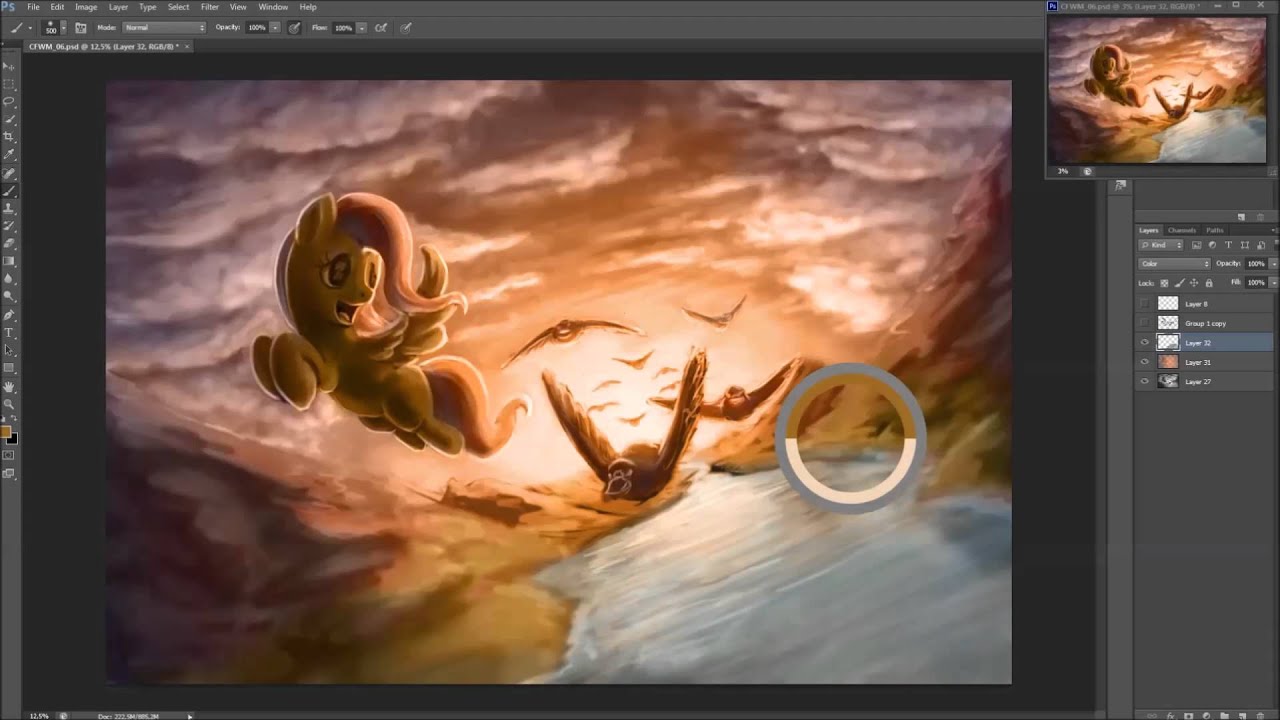Open the Brush Preset picker arrow
This screenshot has width=1280, height=720.
(x=63, y=28)
